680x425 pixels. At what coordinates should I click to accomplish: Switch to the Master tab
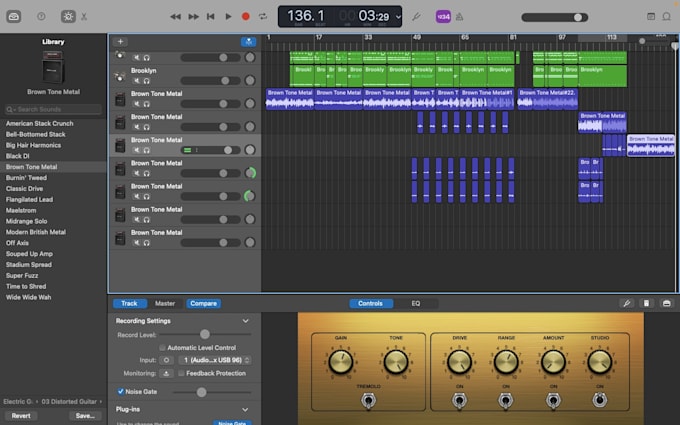[165, 304]
